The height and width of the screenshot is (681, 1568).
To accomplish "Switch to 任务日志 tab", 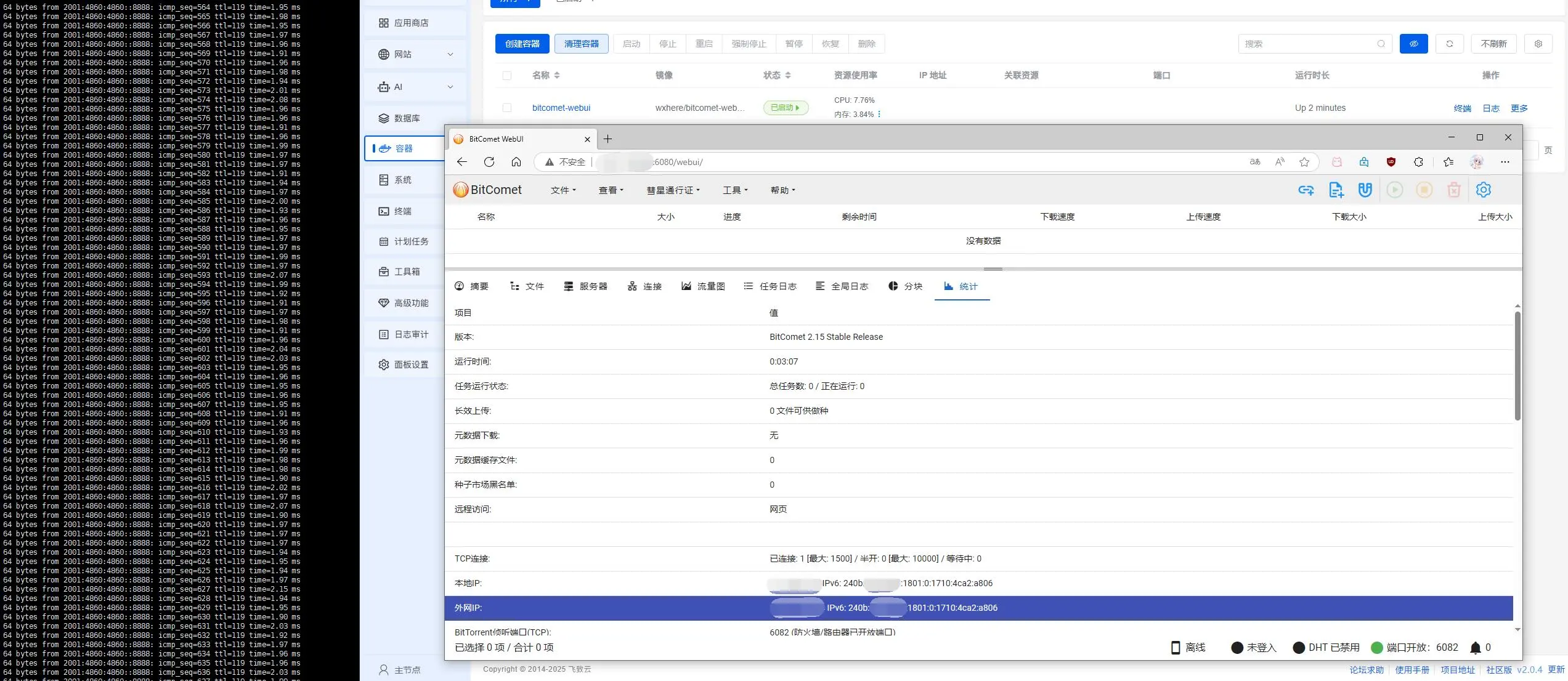I will (770, 286).
